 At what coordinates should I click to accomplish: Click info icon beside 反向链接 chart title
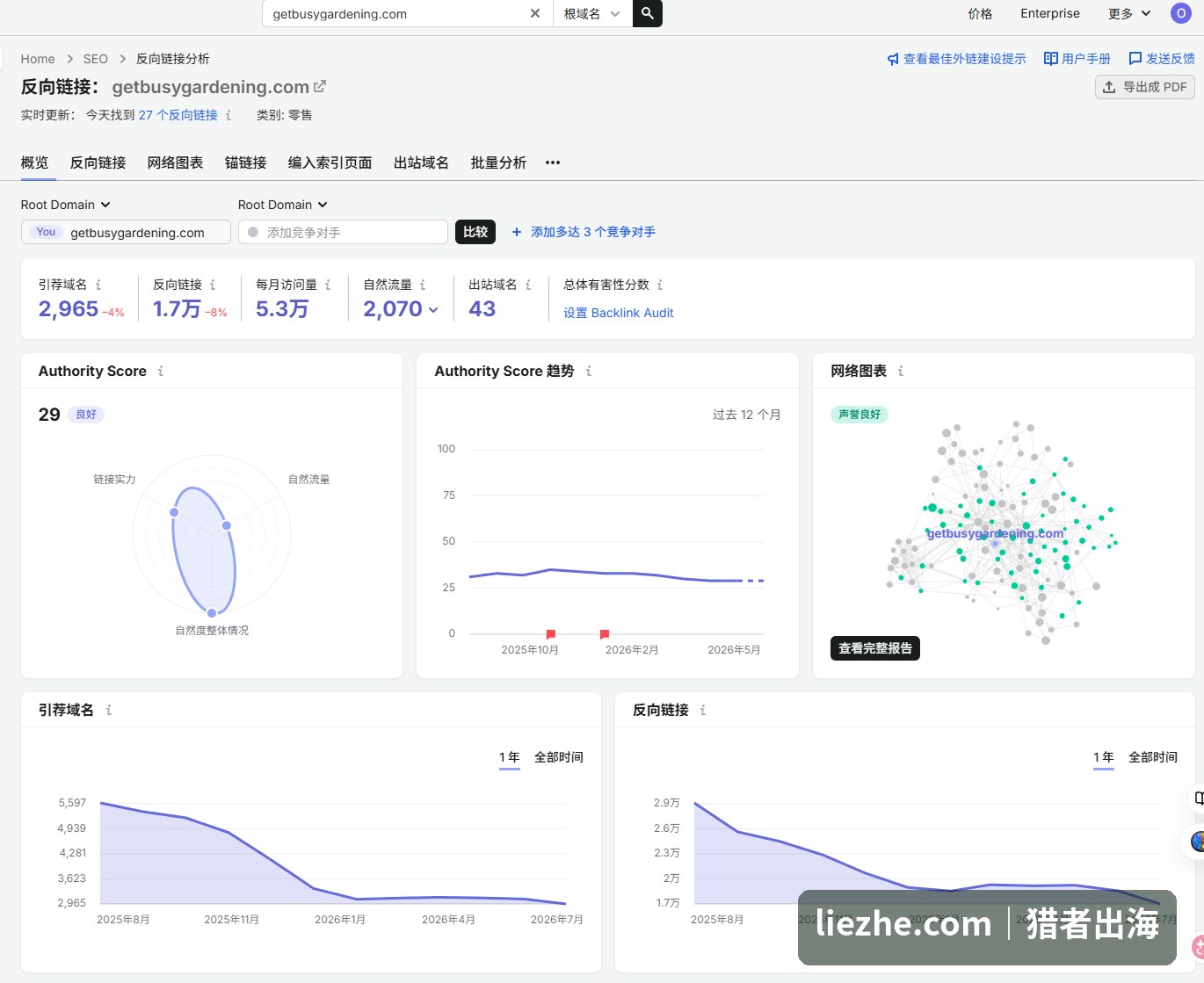[x=703, y=710]
